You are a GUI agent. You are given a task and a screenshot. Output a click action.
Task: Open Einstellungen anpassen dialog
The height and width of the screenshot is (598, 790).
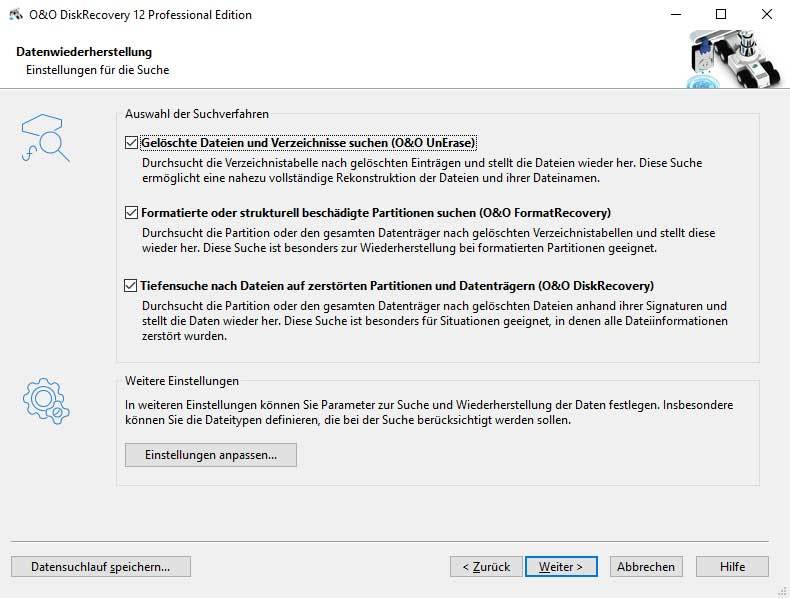coord(211,455)
